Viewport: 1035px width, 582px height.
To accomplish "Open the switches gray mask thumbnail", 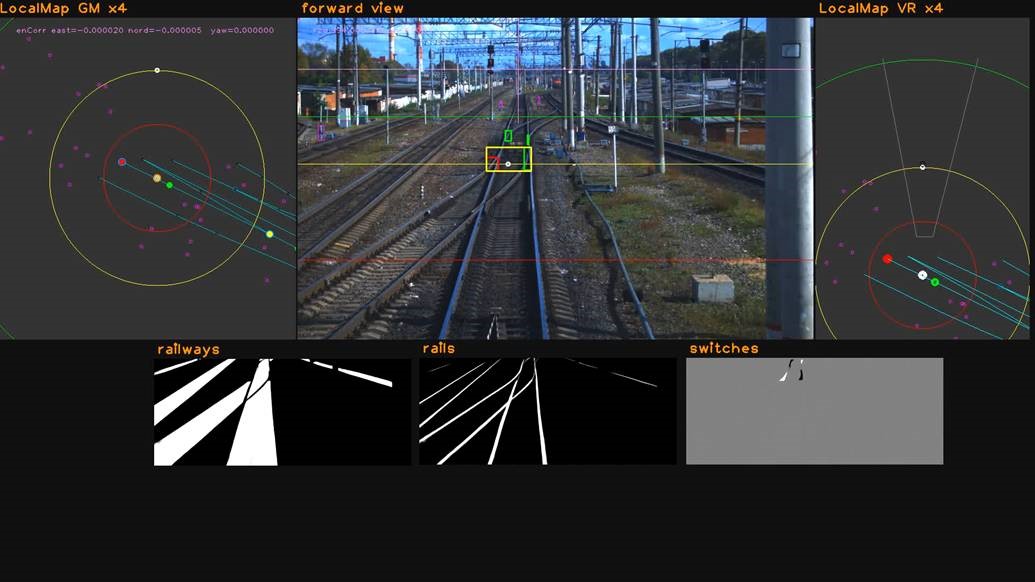I will tap(815, 411).
